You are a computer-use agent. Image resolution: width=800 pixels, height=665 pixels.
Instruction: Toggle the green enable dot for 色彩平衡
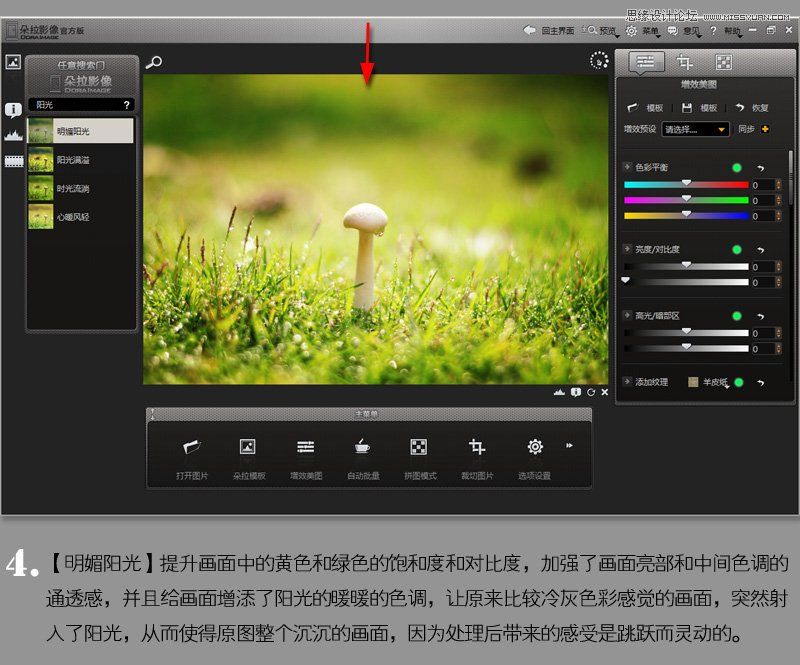(x=738, y=168)
